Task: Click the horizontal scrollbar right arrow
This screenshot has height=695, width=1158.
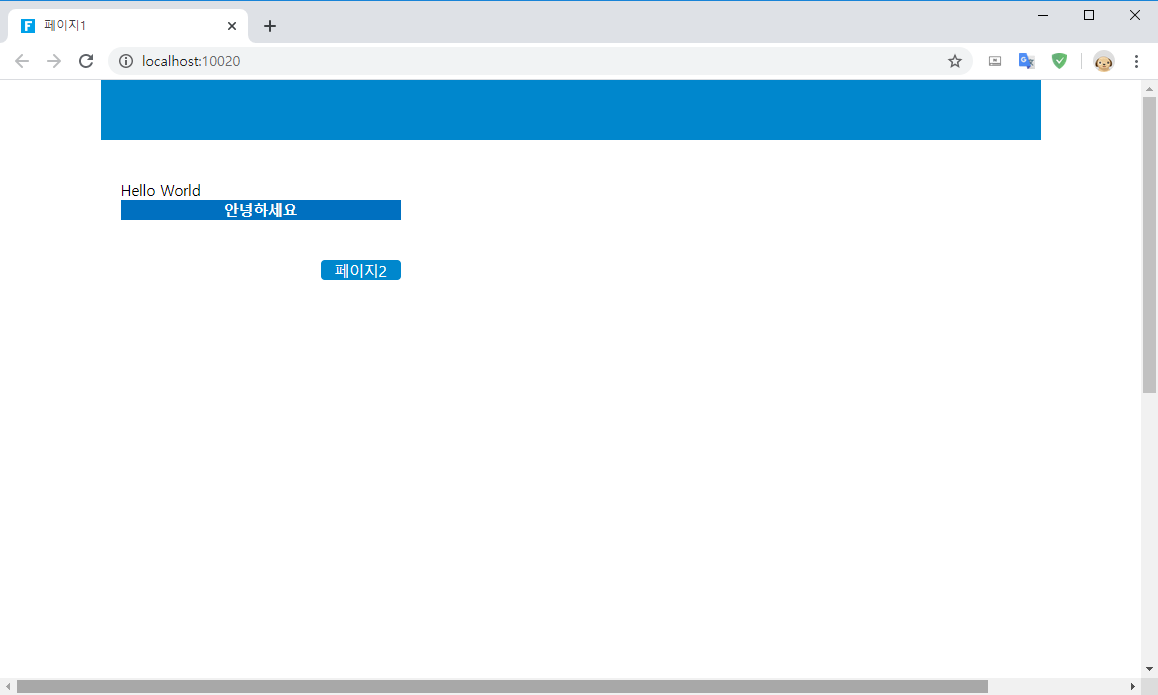Action: coord(1132,686)
